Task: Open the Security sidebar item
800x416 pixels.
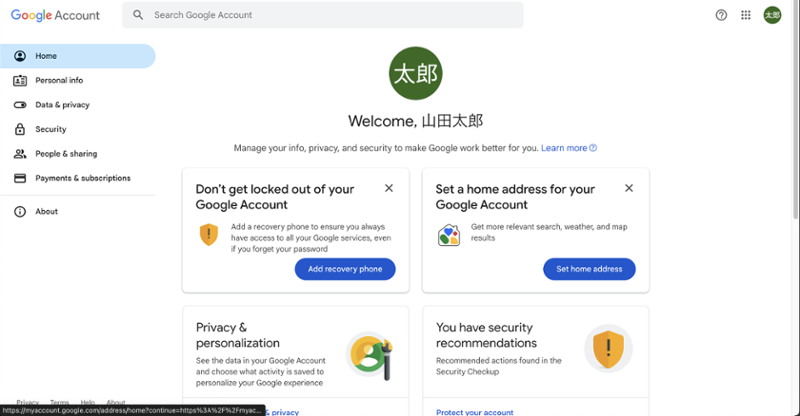Action: pos(50,129)
